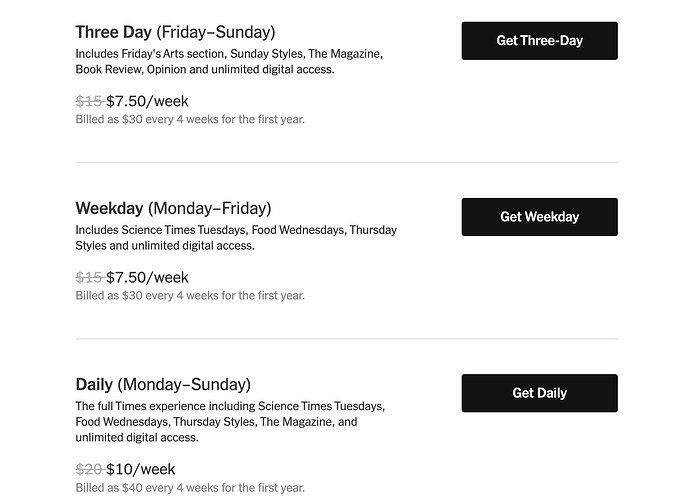Click the crossed-out $15 under Weekday
The width and height of the screenshot is (676, 500).
click(x=89, y=277)
